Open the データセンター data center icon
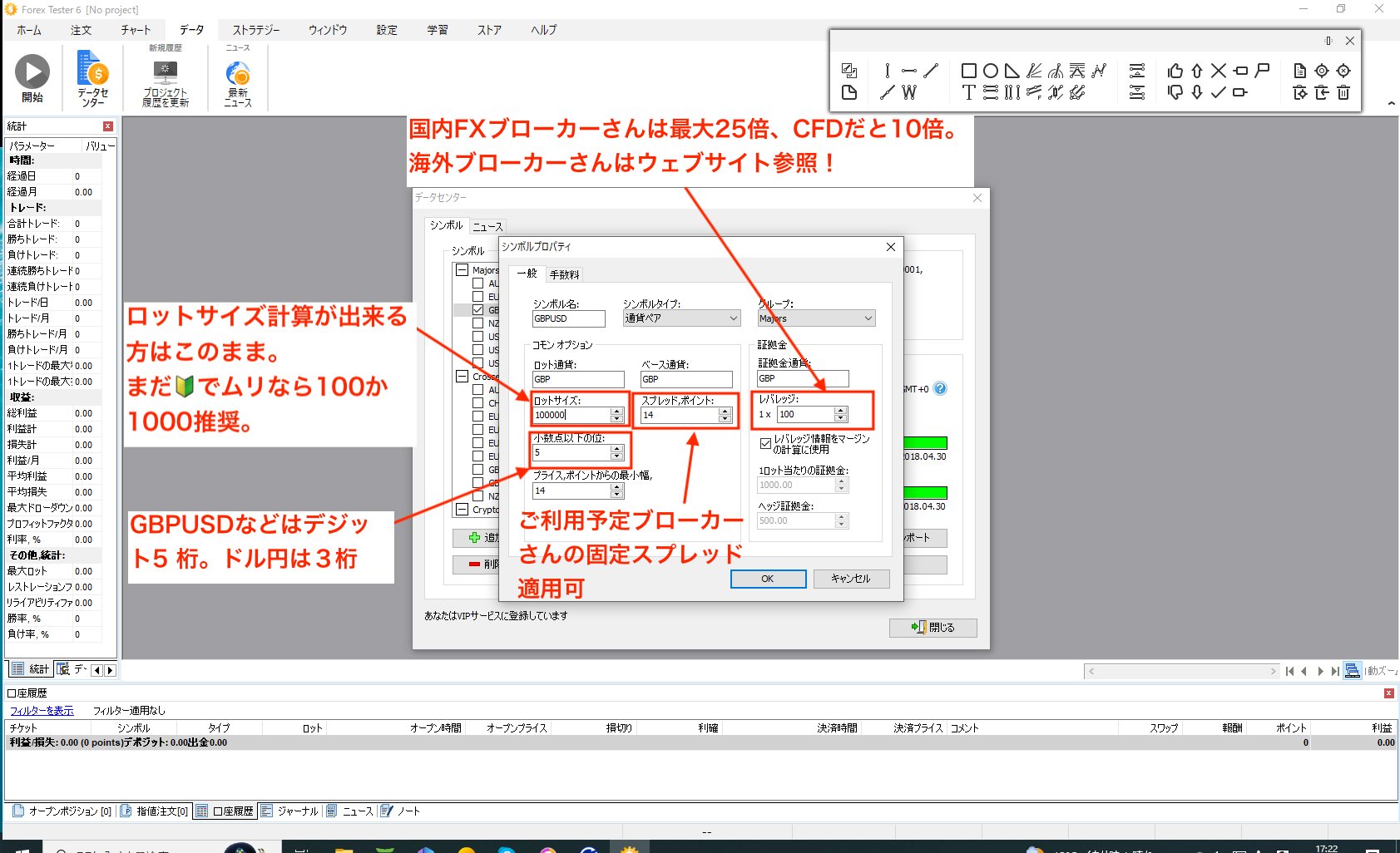This screenshot has height=853, width=1400. [92, 67]
